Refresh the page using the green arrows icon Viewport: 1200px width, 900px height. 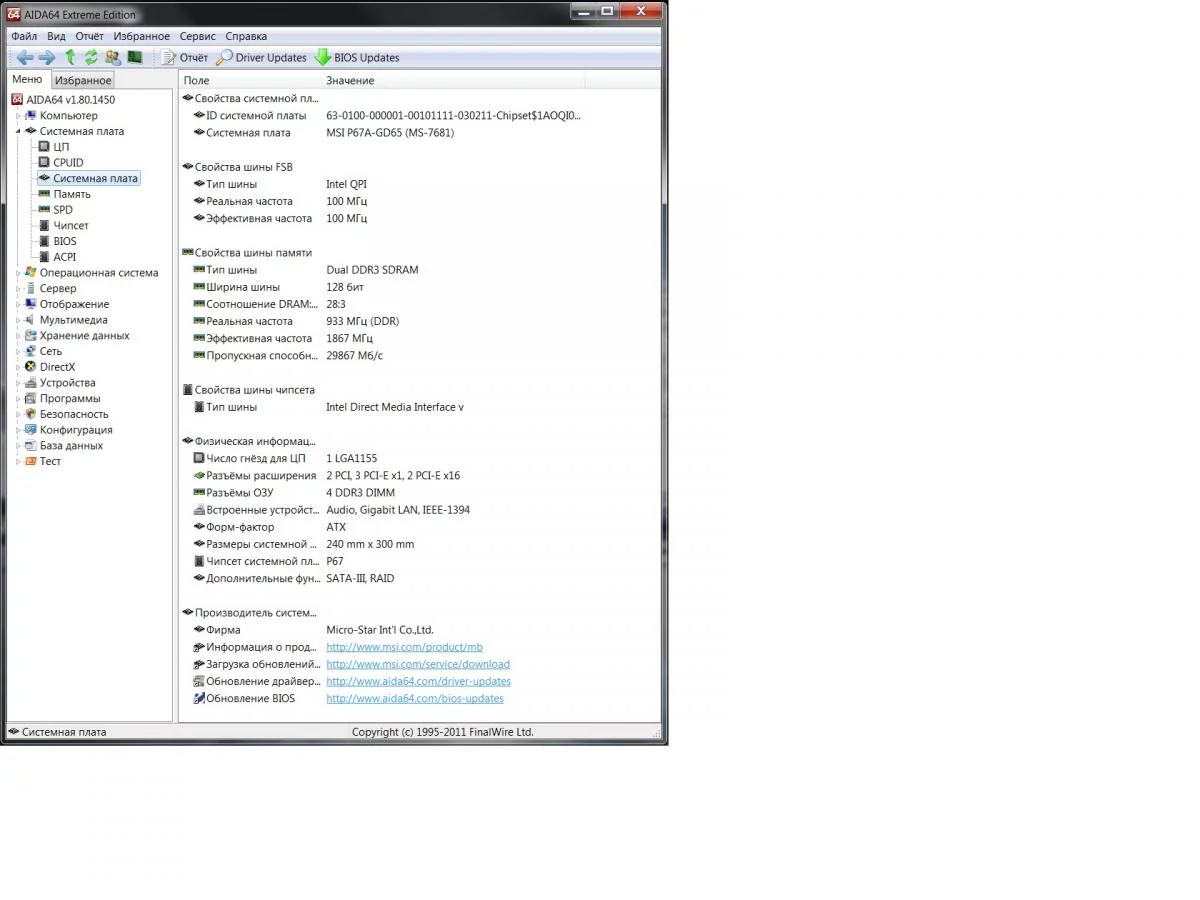coord(91,57)
